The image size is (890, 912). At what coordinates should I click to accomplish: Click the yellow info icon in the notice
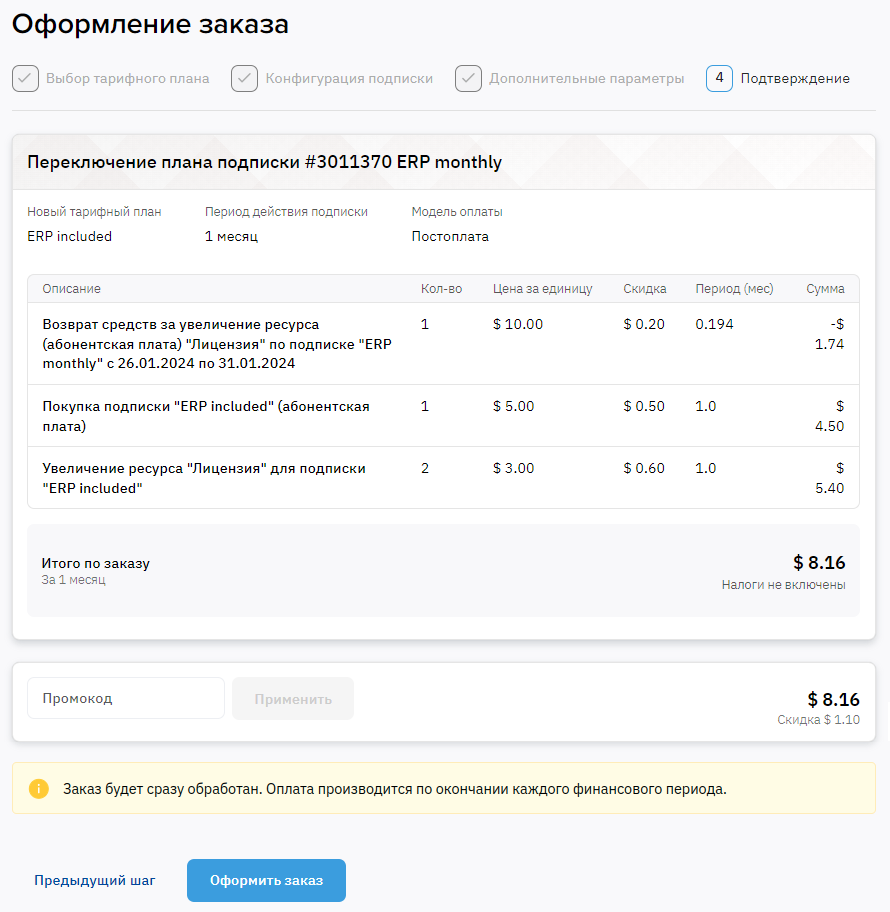(39, 789)
